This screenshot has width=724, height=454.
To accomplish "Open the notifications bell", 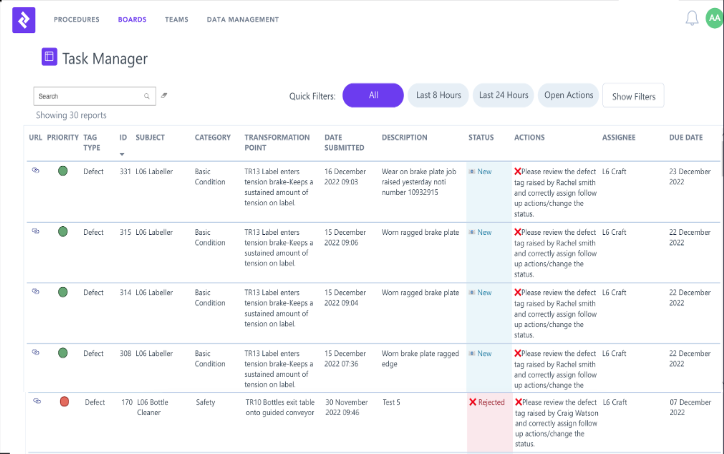I will click(691, 18).
